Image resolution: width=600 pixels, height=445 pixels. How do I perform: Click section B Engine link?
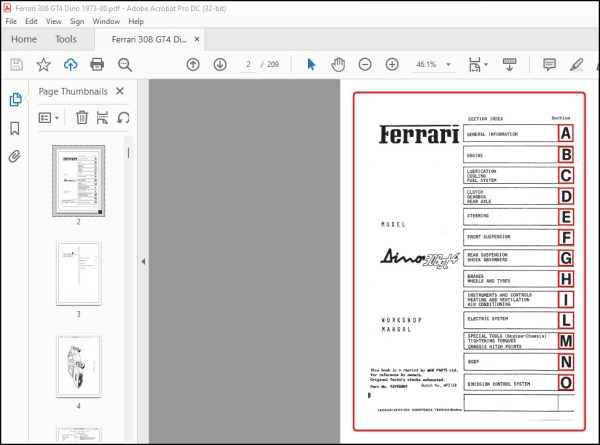(518, 155)
